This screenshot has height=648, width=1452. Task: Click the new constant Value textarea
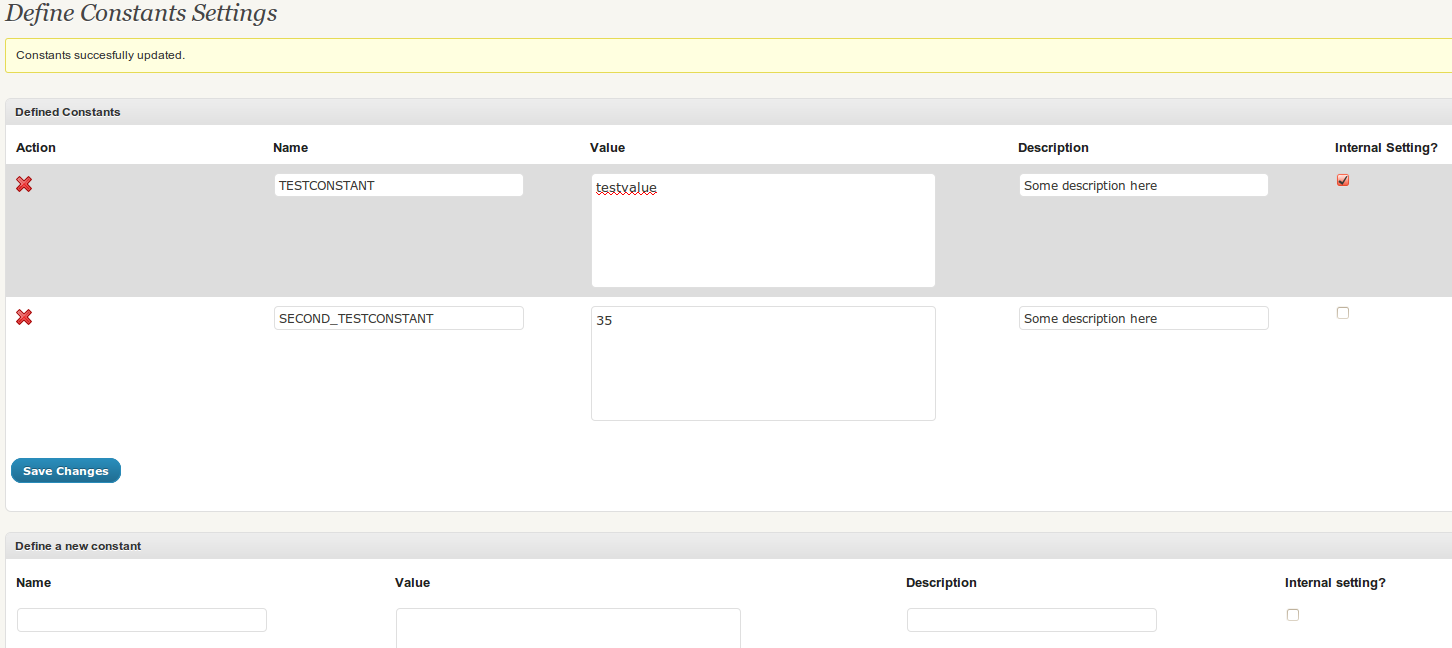pos(568,628)
